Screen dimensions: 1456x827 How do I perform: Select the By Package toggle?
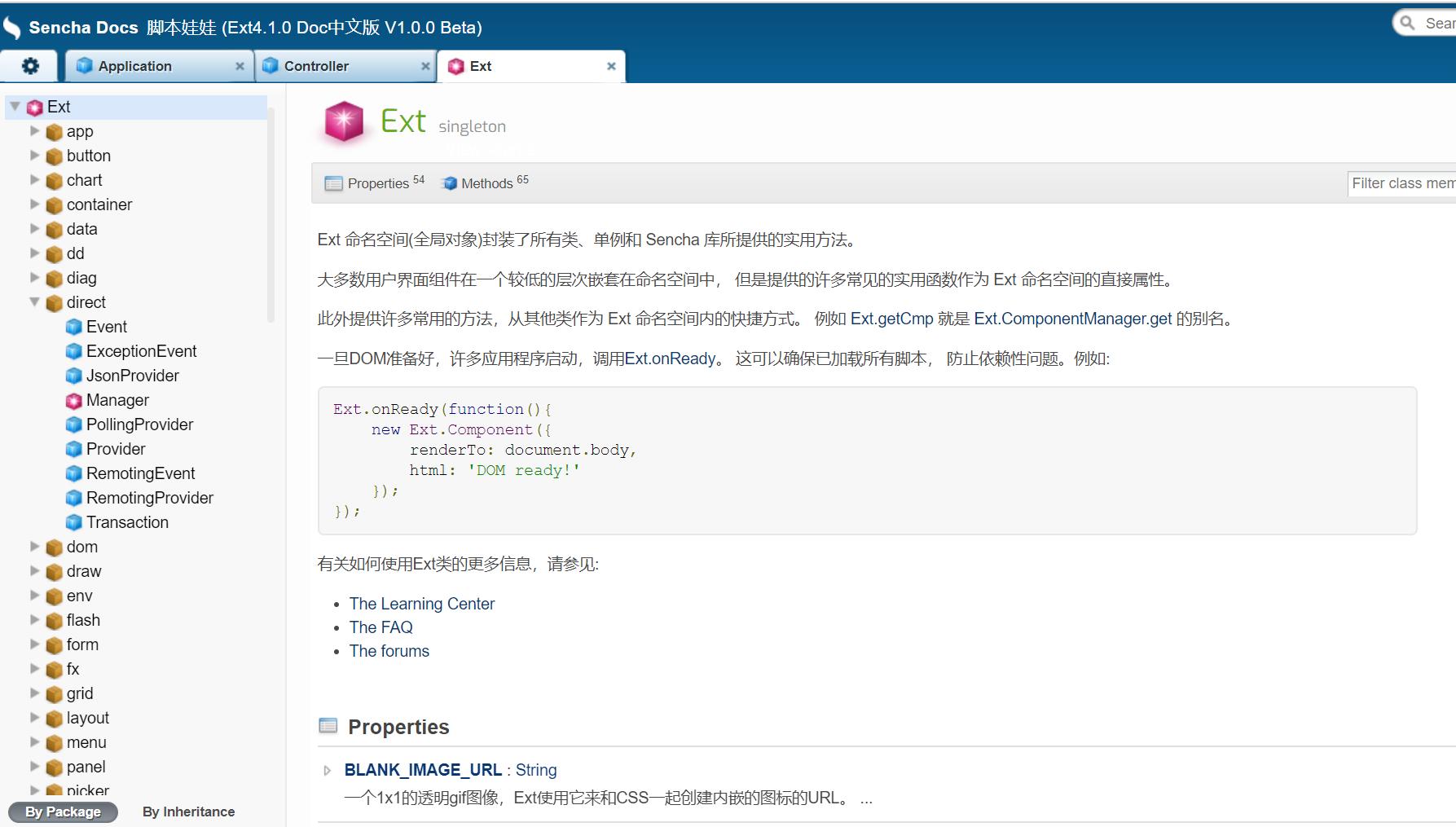click(62, 812)
